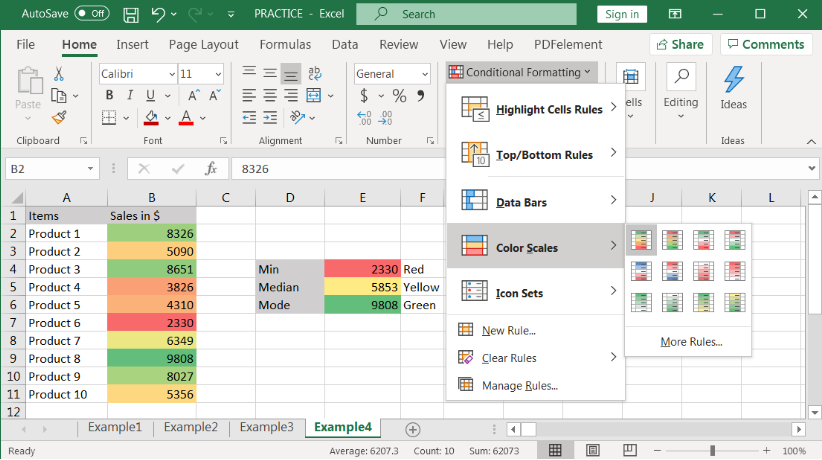This screenshot has height=460, width=822.
Task: Open the font name Calibri dropdown
Action: [171, 74]
